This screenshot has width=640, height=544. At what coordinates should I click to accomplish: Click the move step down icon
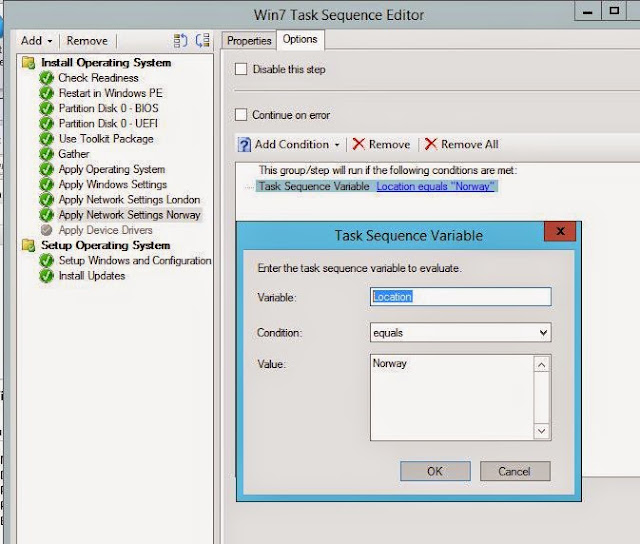coord(202,40)
